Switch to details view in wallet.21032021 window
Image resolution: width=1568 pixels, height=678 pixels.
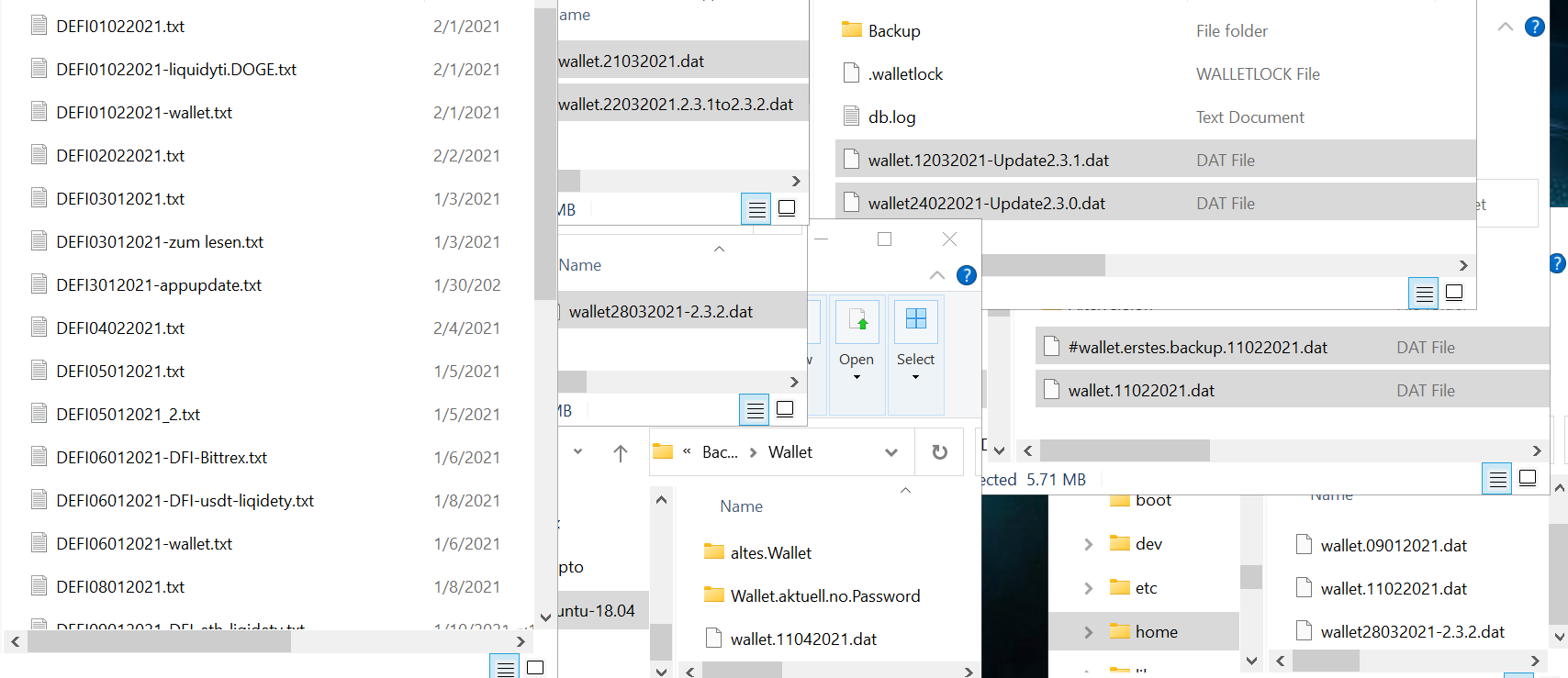click(756, 209)
